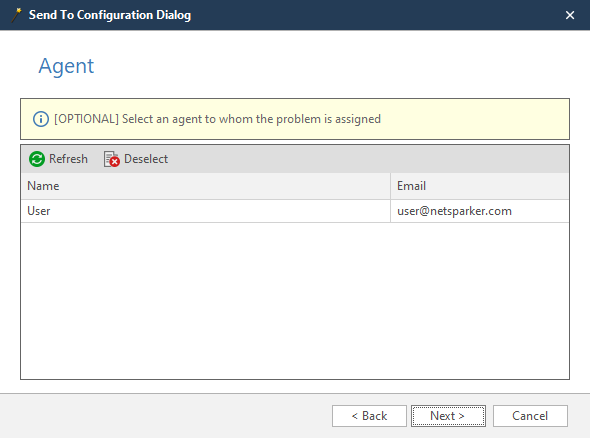Click empty area below the agent list

click(295, 301)
